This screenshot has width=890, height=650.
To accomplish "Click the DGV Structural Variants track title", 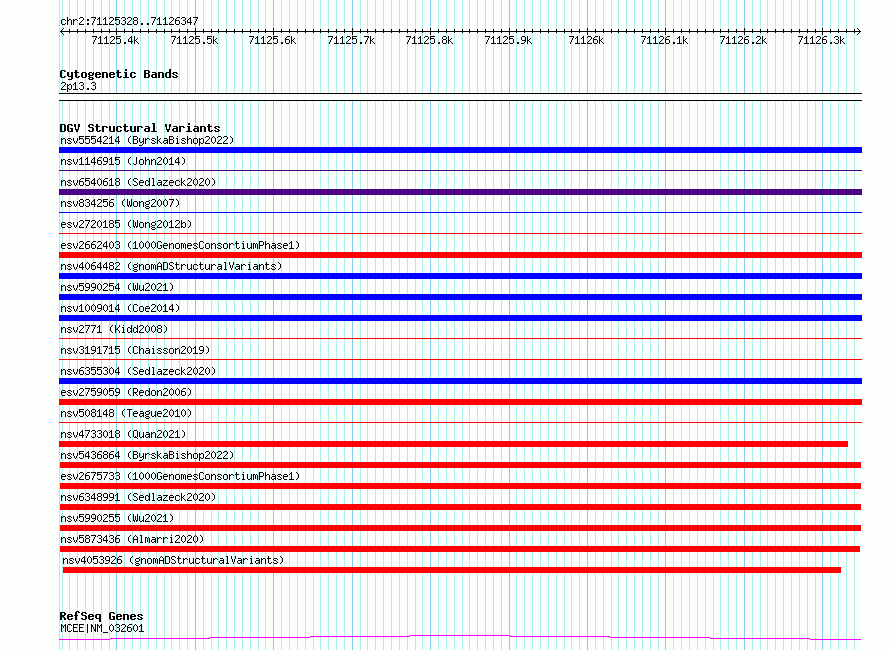I will tap(140, 128).
